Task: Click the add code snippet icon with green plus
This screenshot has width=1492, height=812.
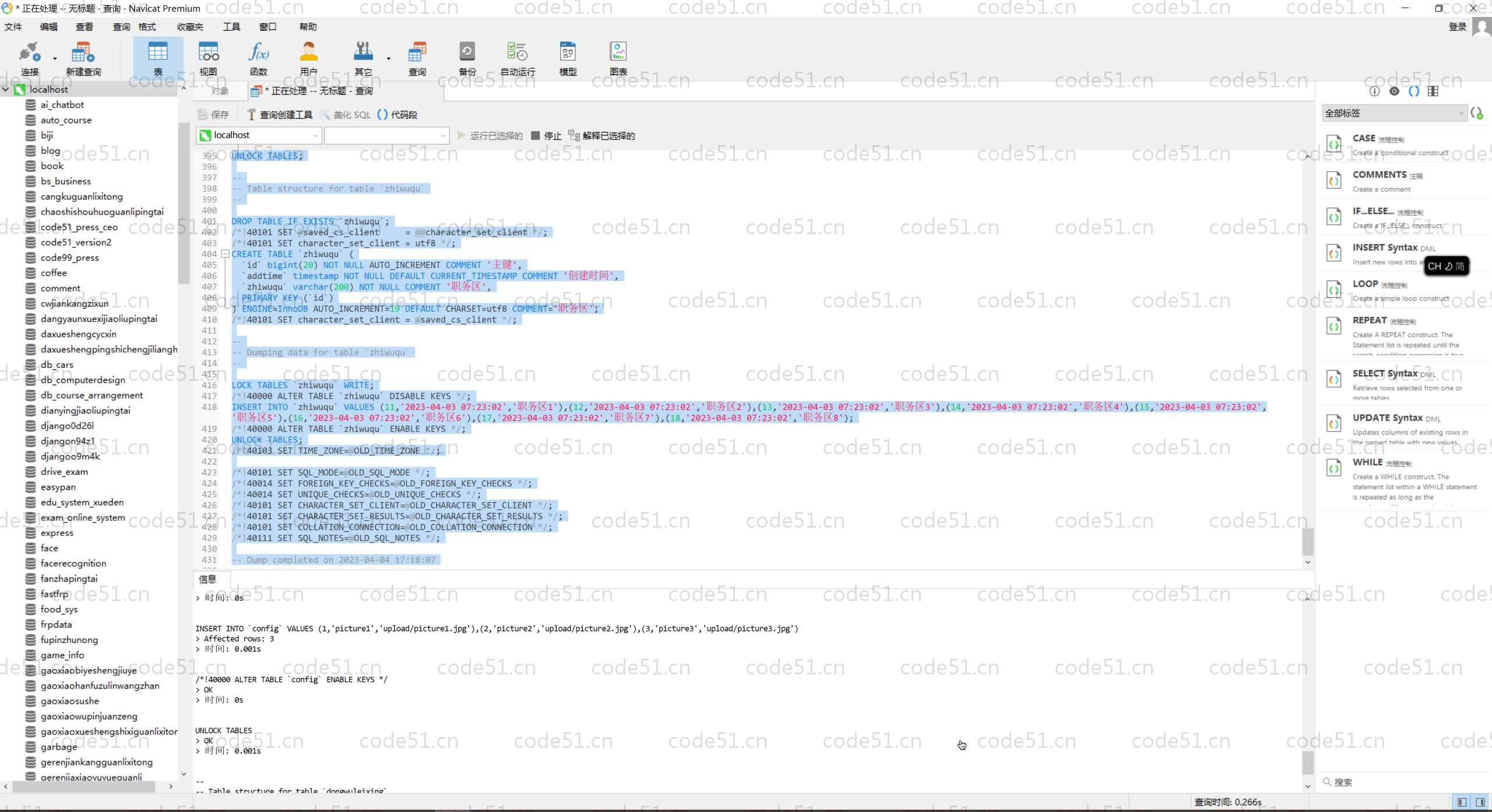Action: pyautogui.click(x=1477, y=113)
